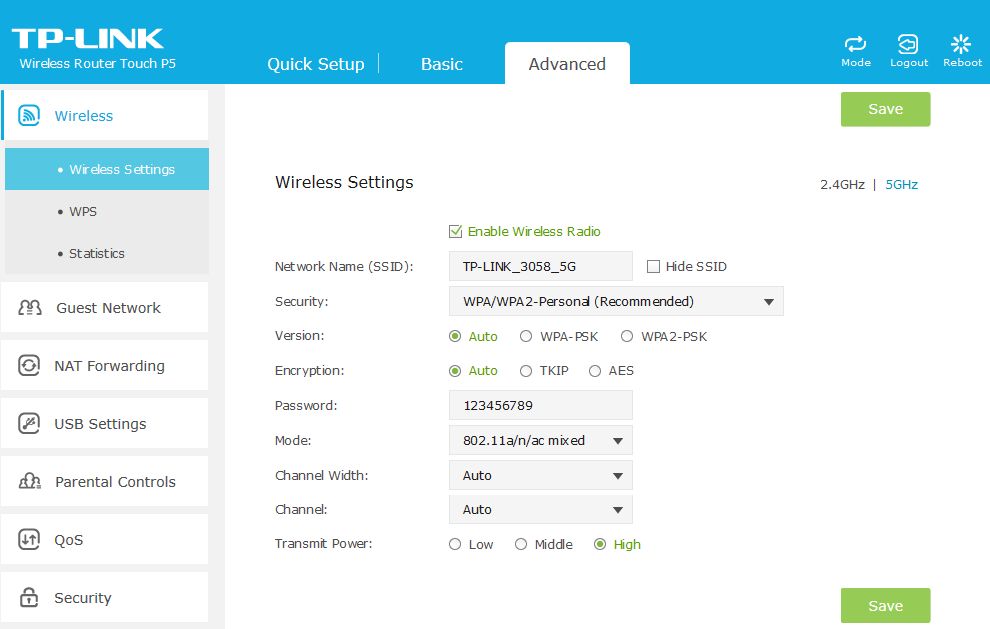Screen dimensions: 990x629
Task: Expand the Security type dropdown
Action: (616, 301)
